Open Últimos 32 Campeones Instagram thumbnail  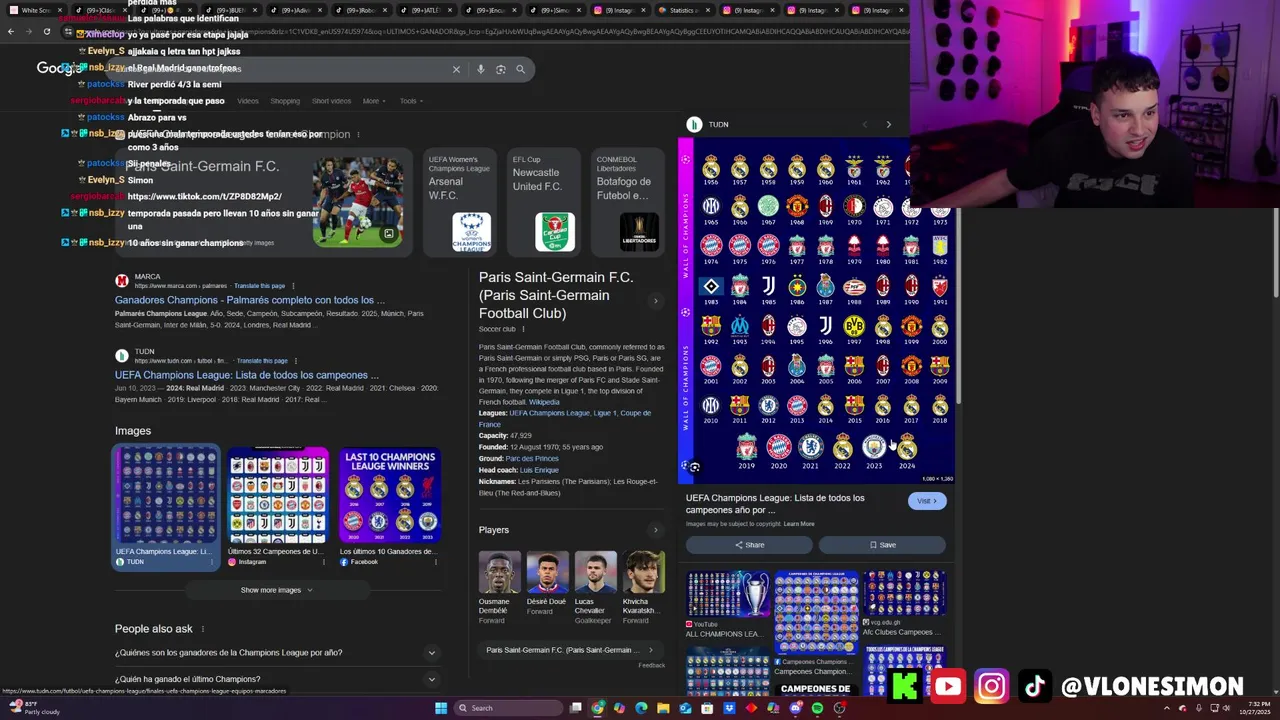coord(277,496)
